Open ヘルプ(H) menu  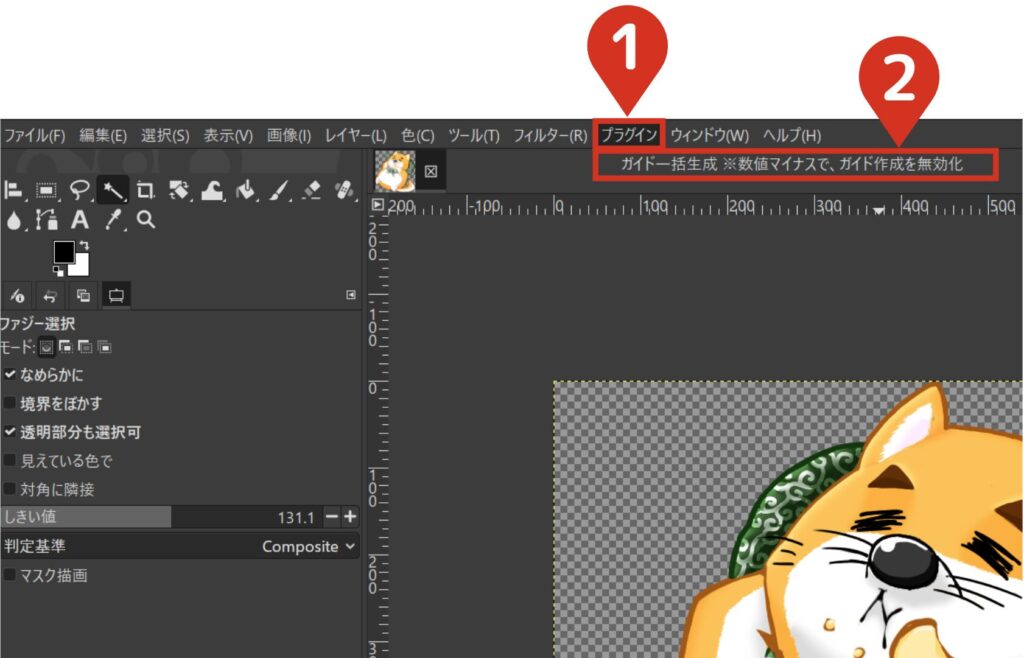tap(792, 136)
